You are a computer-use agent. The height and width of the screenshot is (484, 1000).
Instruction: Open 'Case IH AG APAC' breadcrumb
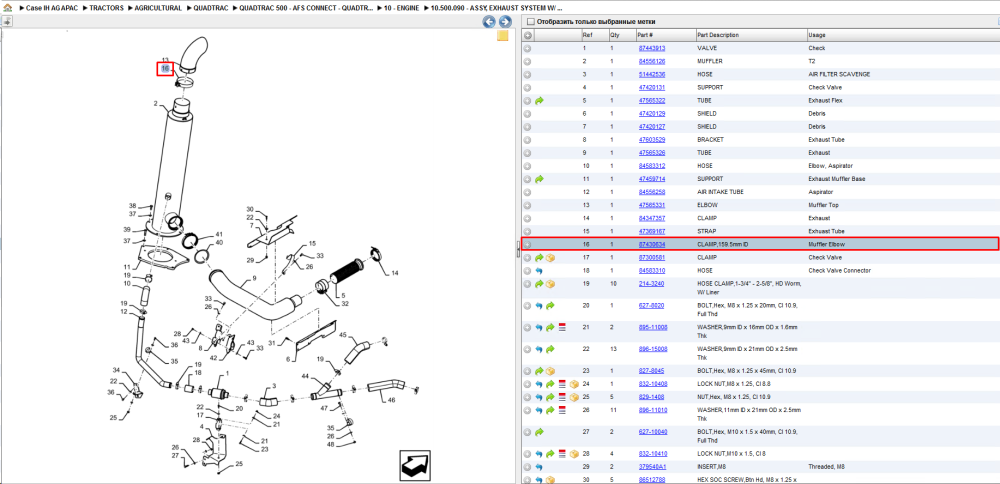click(x=54, y=8)
